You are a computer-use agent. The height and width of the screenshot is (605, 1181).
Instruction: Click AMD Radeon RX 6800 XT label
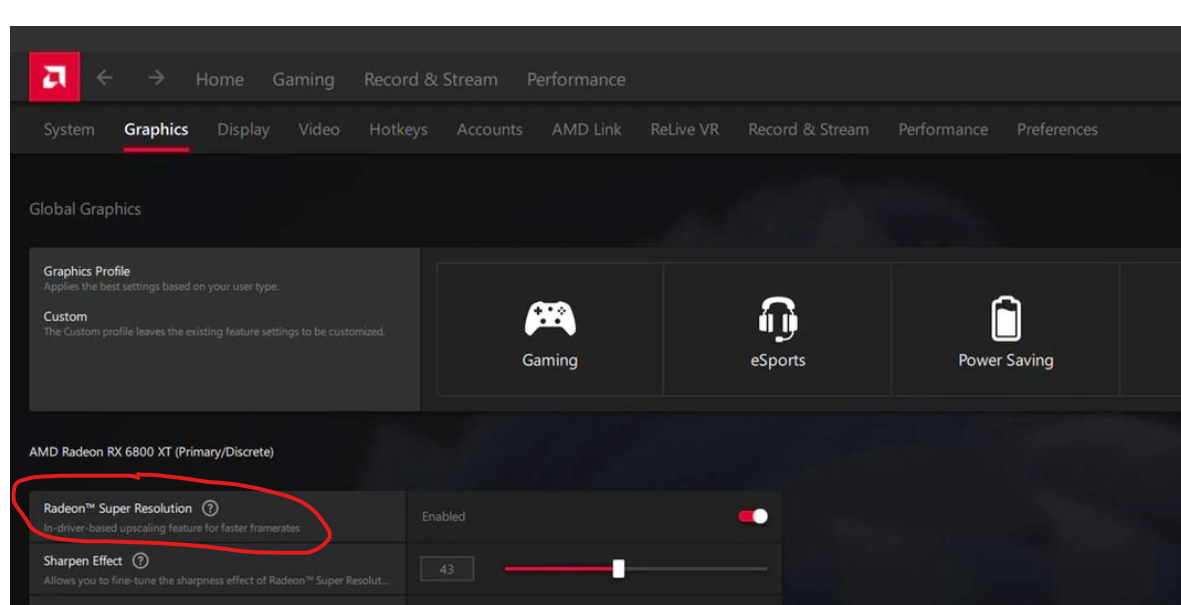[151, 452]
